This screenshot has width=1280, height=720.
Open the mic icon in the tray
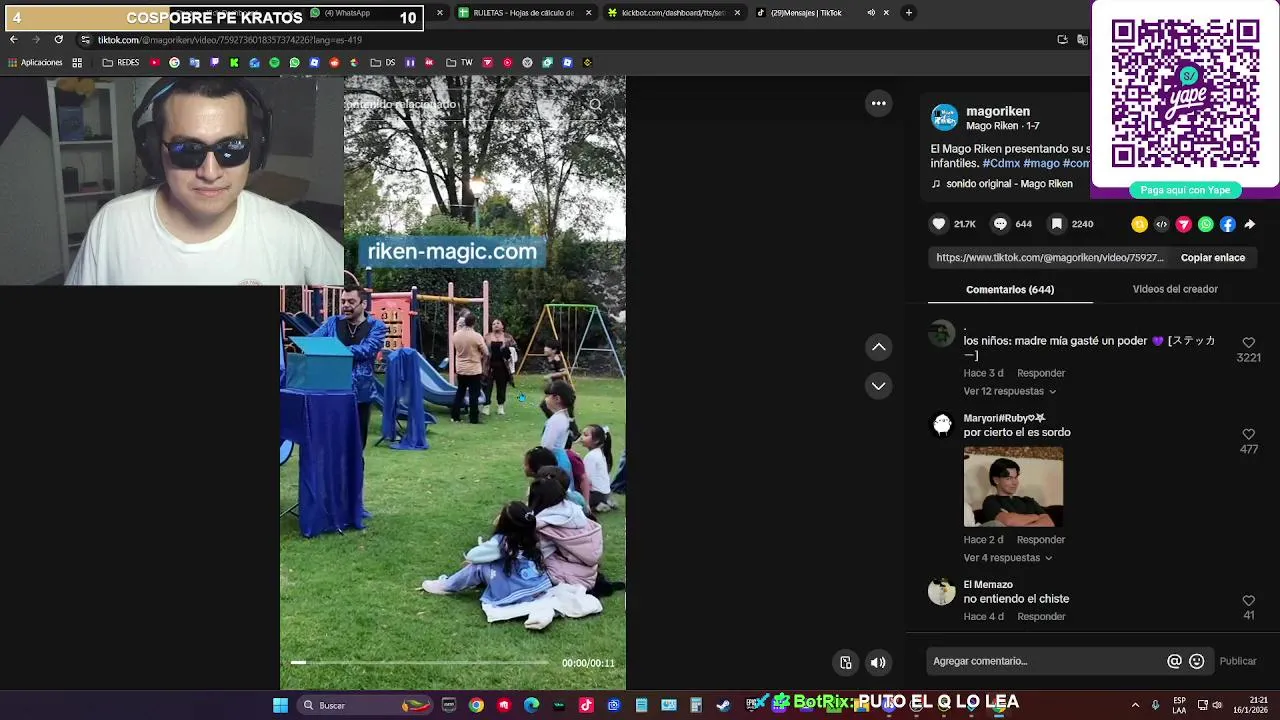(1156, 705)
